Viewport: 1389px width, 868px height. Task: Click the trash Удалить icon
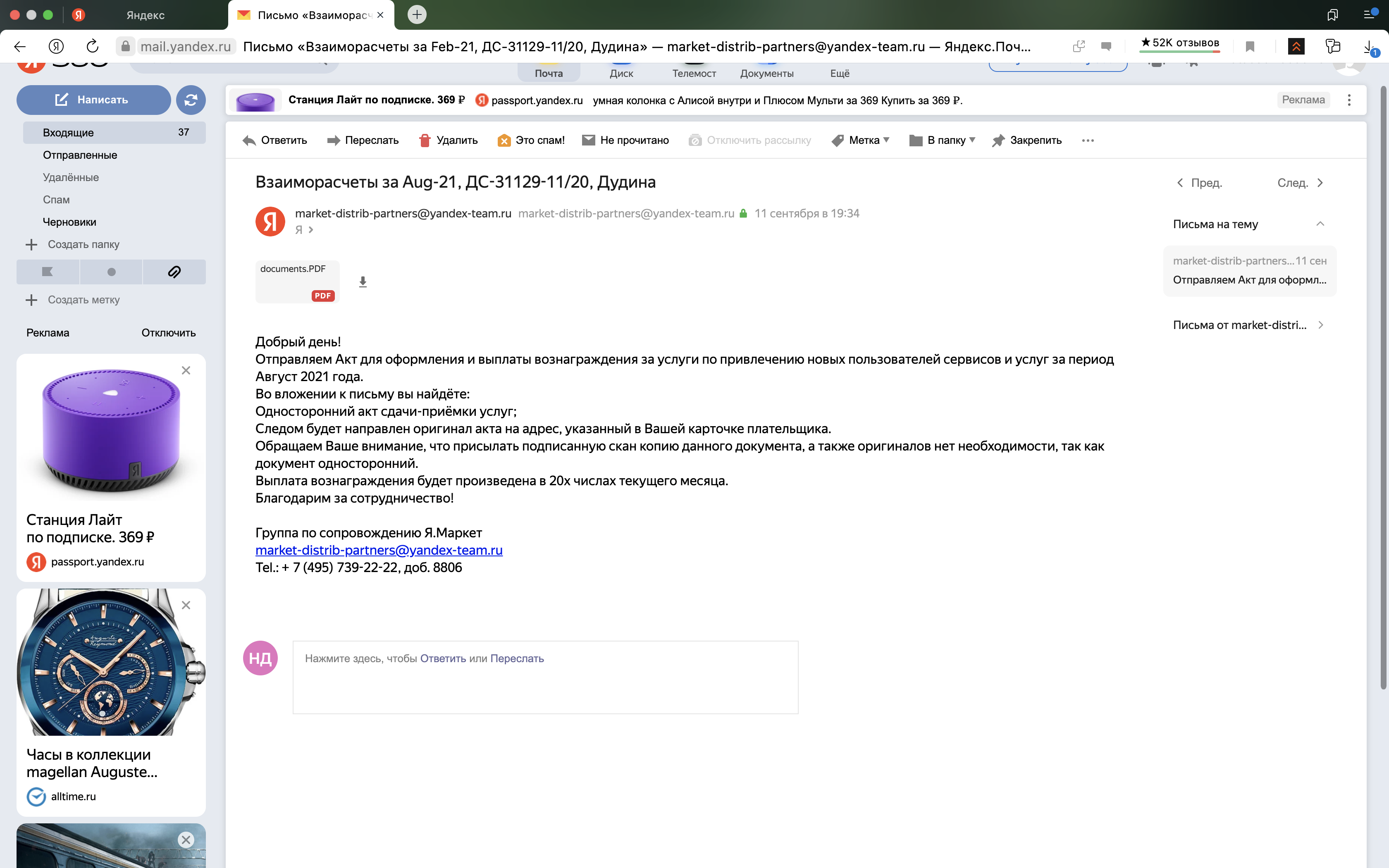click(425, 141)
